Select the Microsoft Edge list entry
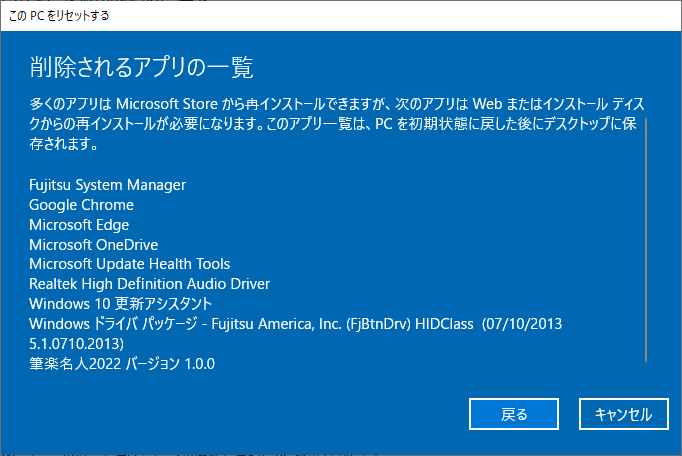Image resolution: width=682 pixels, height=456 pixels. coord(79,225)
